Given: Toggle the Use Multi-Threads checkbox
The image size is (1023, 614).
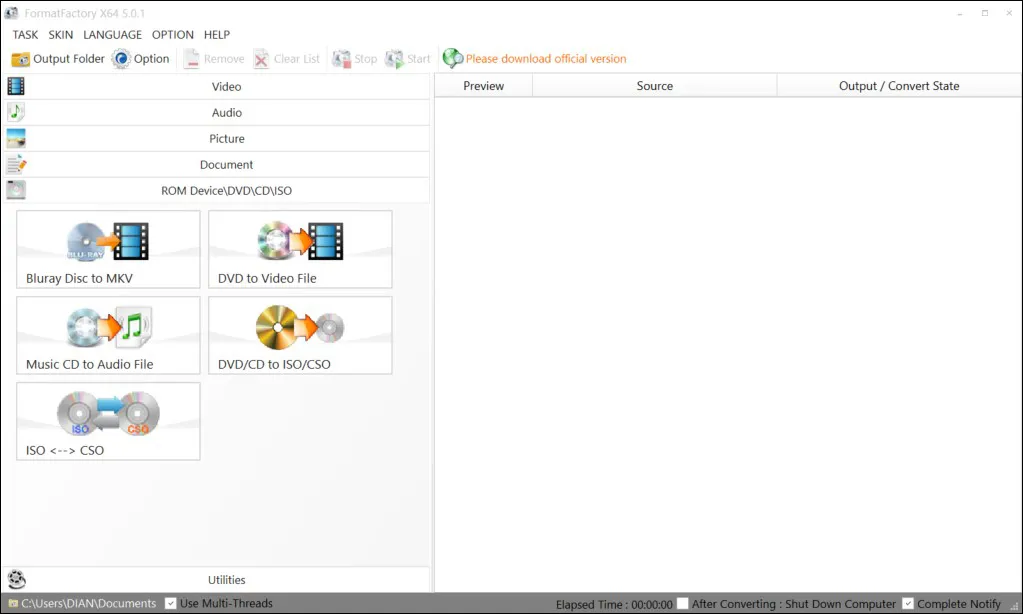Looking at the screenshot, I should pyautogui.click(x=171, y=603).
